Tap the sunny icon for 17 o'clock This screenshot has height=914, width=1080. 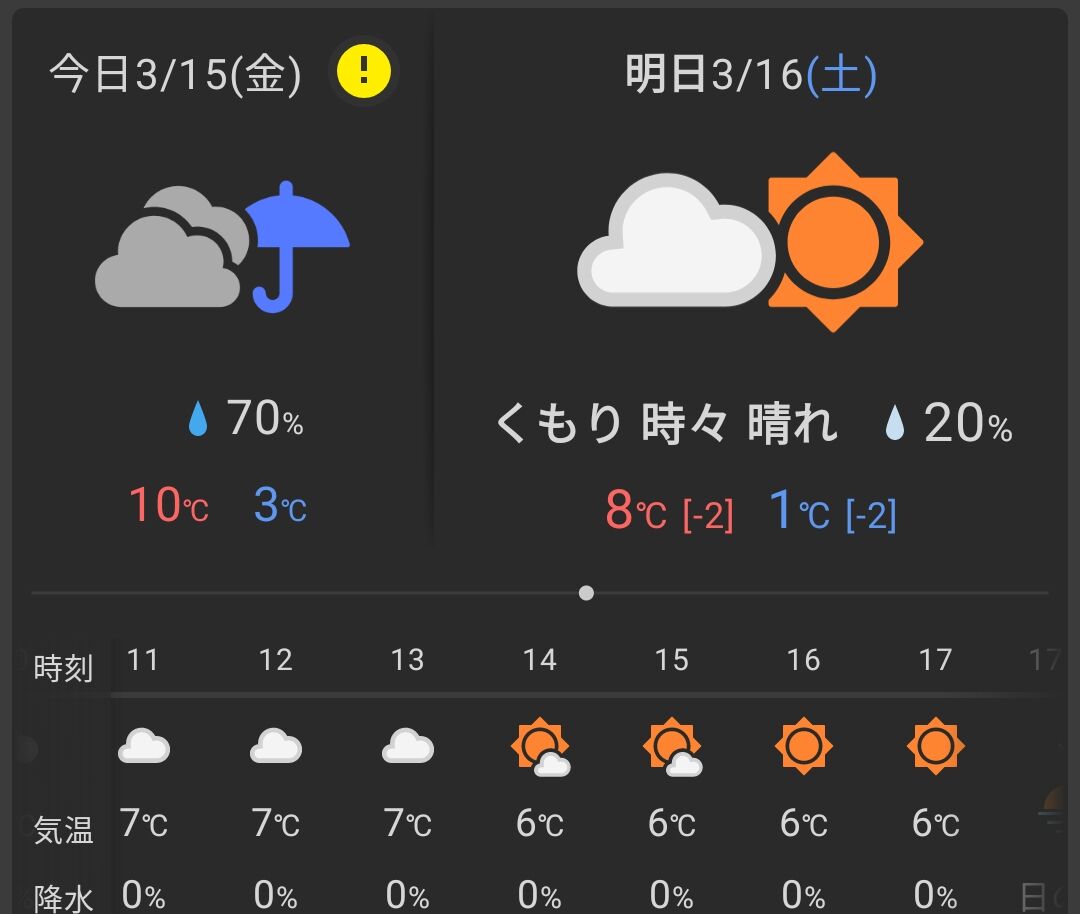pos(935,746)
